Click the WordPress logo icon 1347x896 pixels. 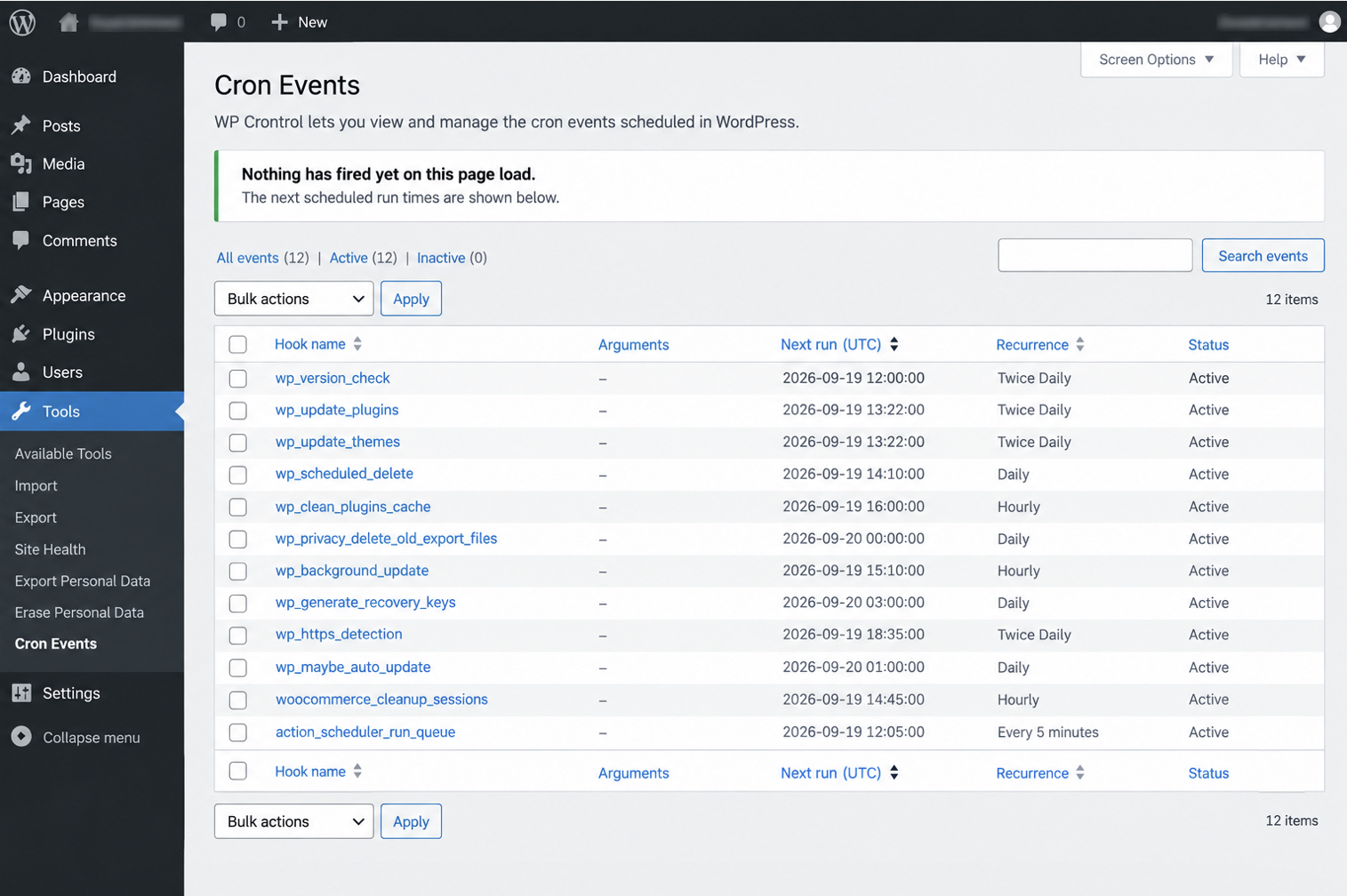22,22
